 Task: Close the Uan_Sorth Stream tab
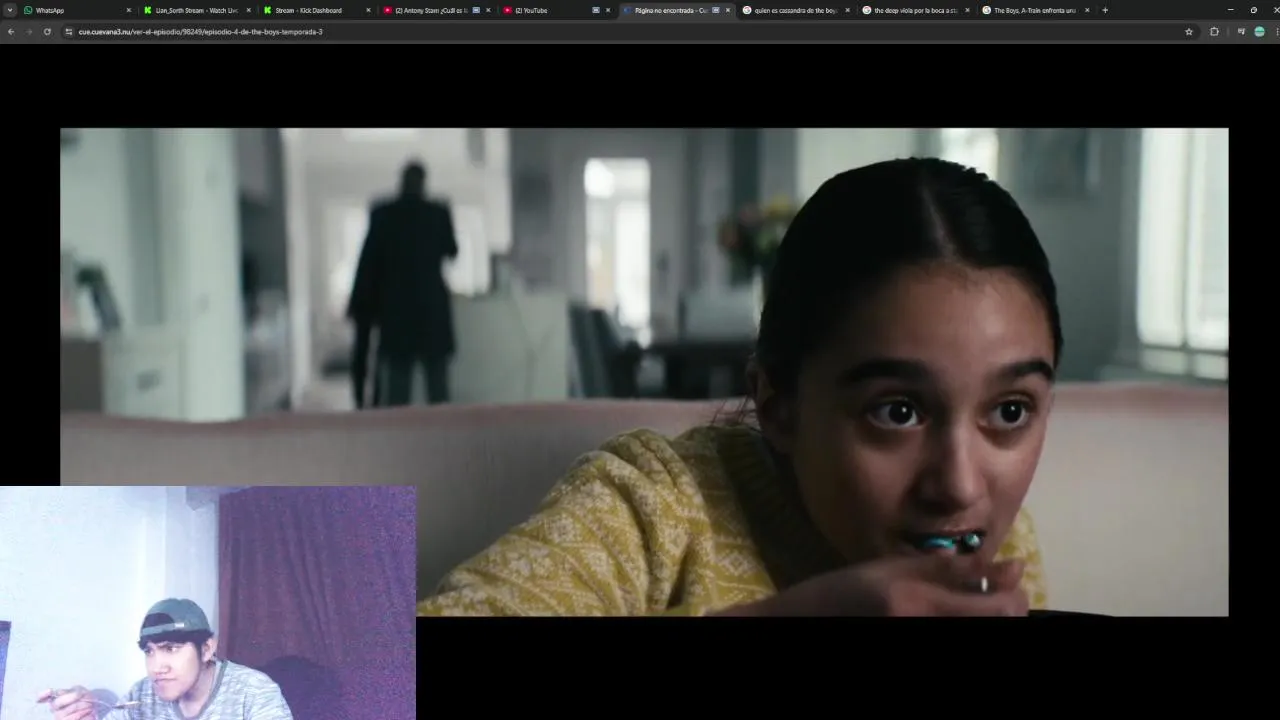coord(248,10)
